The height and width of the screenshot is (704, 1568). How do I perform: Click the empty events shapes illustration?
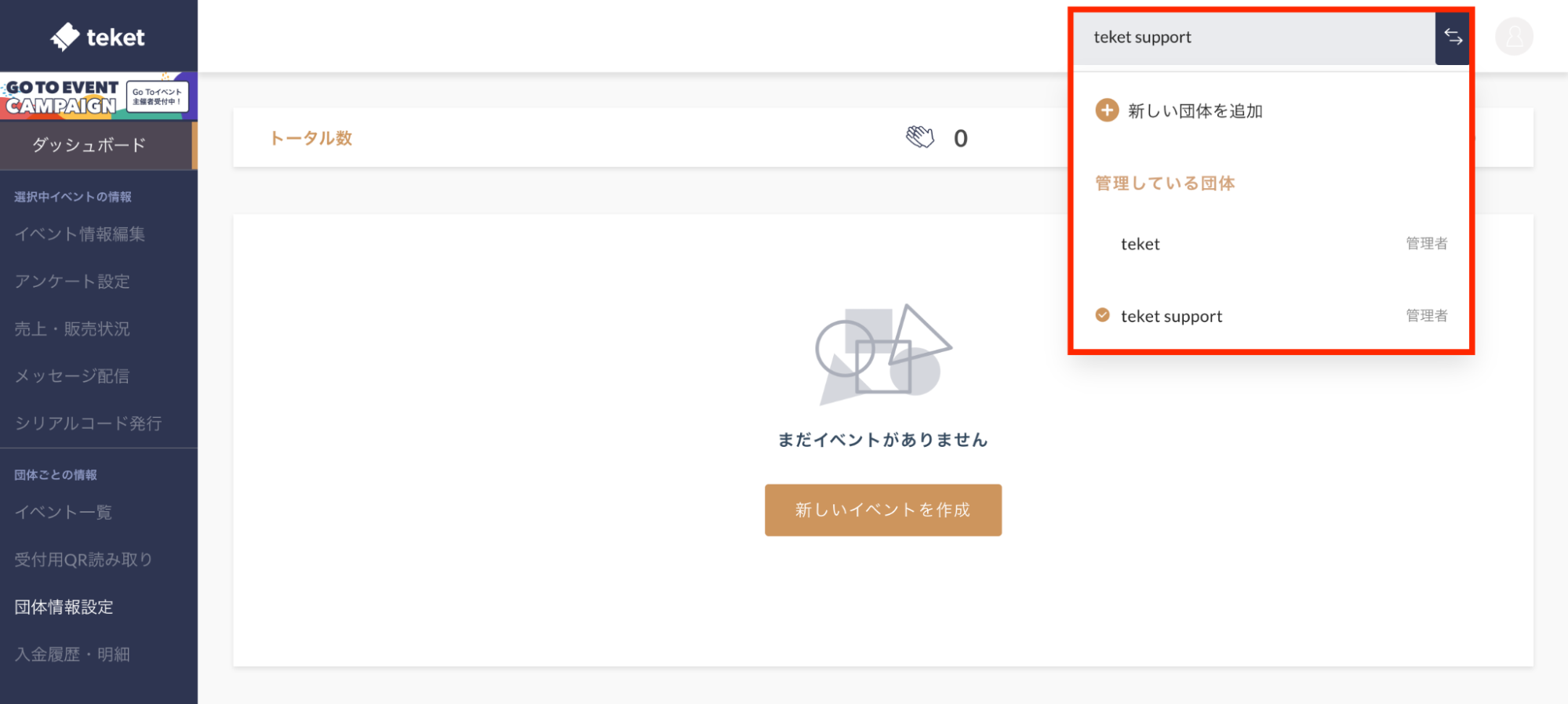pyautogui.click(x=883, y=354)
